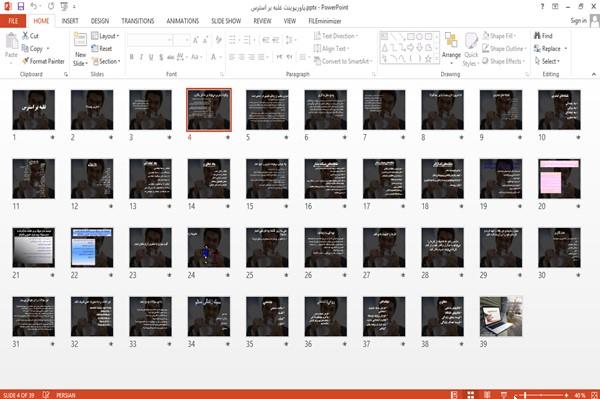The height and width of the screenshot is (399, 600).
Task: Start slide show from status bar
Action: (504, 395)
